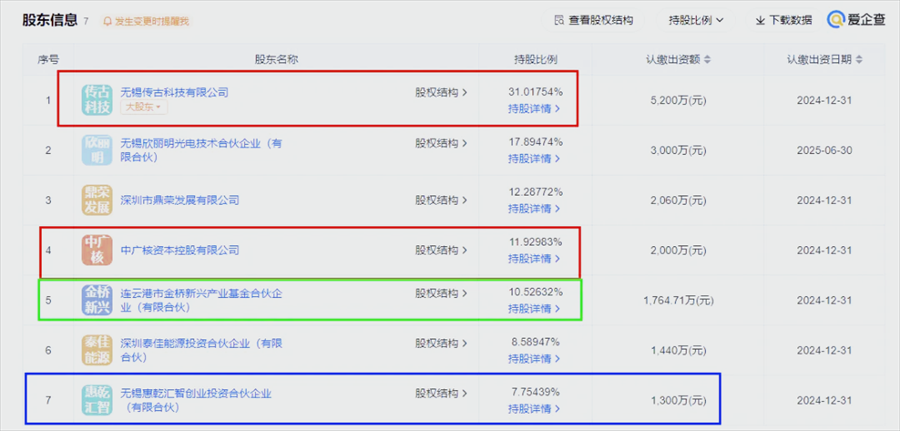Open 深圳市鼎荣发展有限公司 link
The height and width of the screenshot is (431, 900).
point(180,200)
